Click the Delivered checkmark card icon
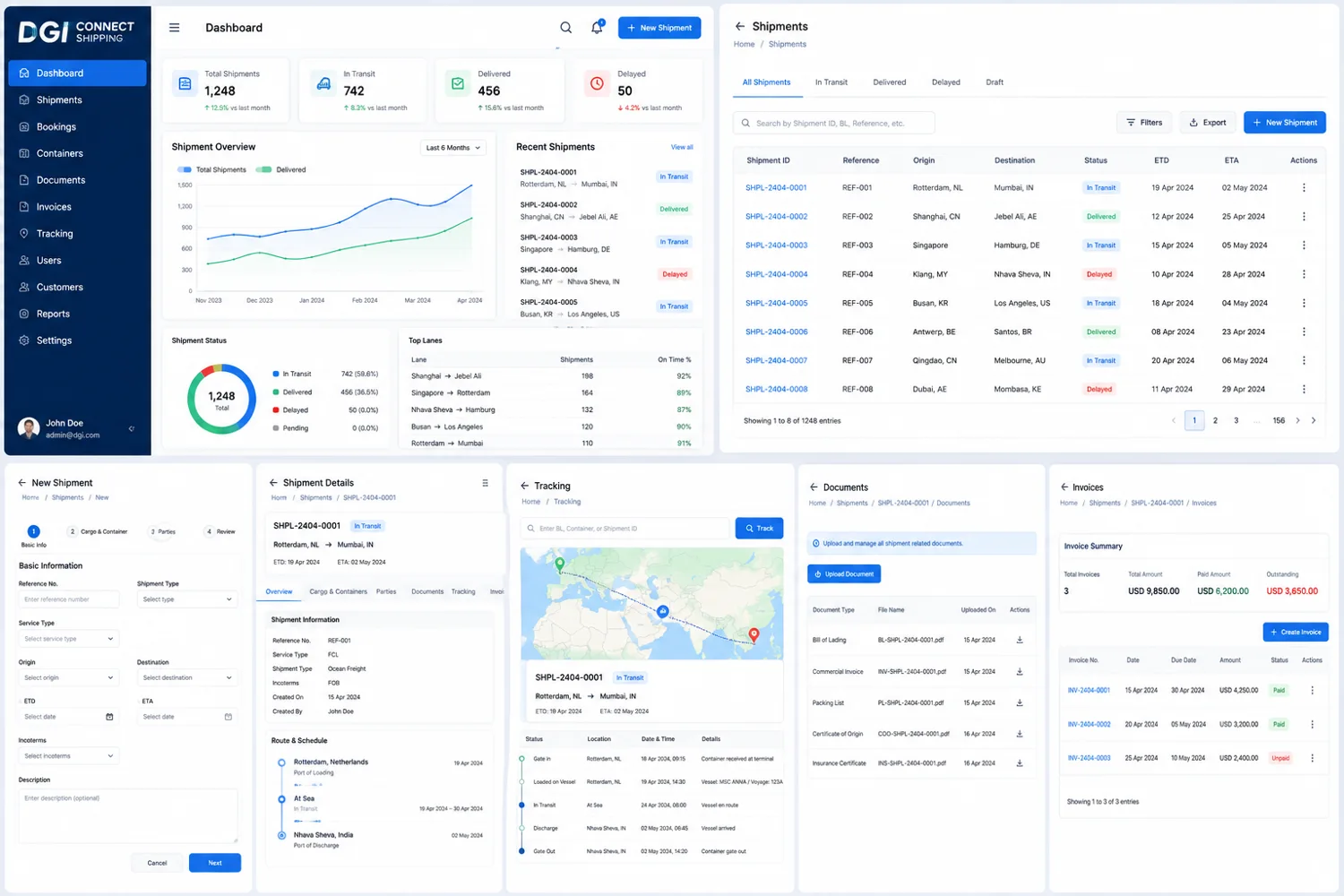The image size is (1344, 896). click(458, 83)
